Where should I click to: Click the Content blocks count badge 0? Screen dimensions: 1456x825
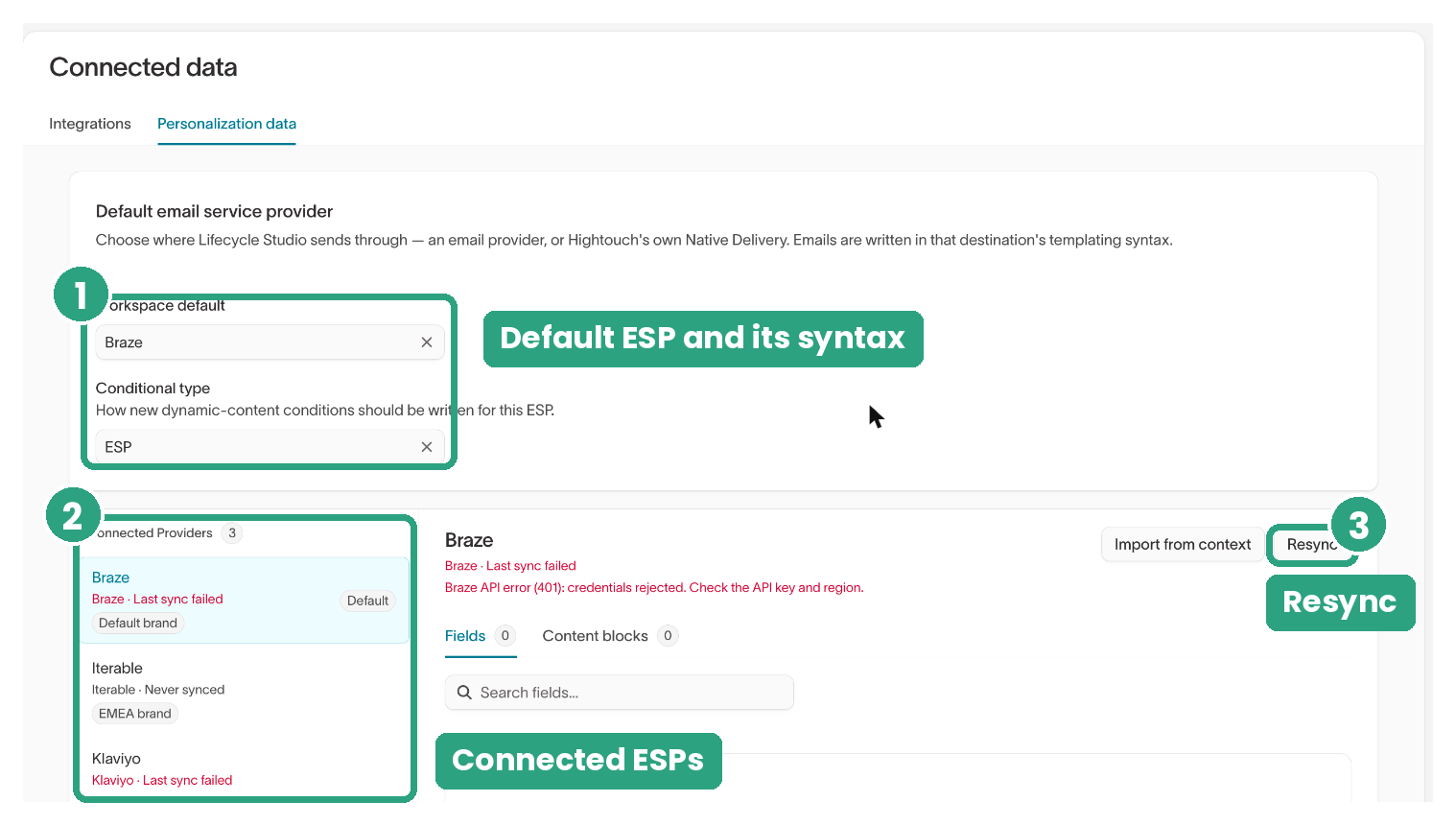tap(669, 636)
